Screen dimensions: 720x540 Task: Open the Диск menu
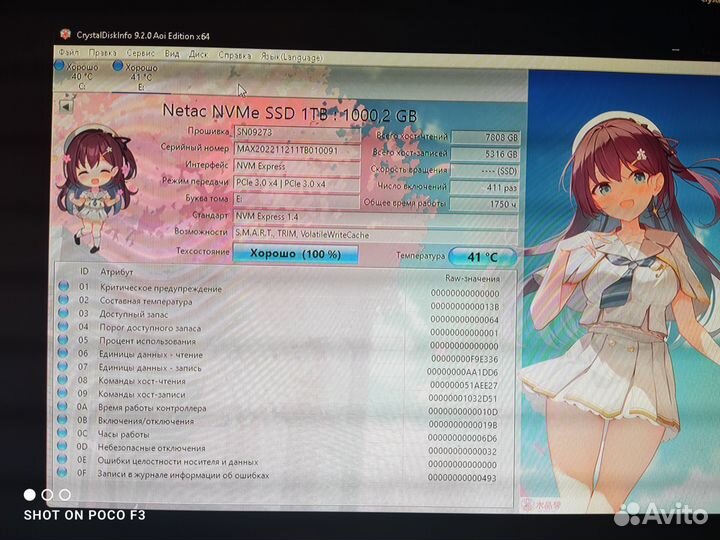point(198,54)
